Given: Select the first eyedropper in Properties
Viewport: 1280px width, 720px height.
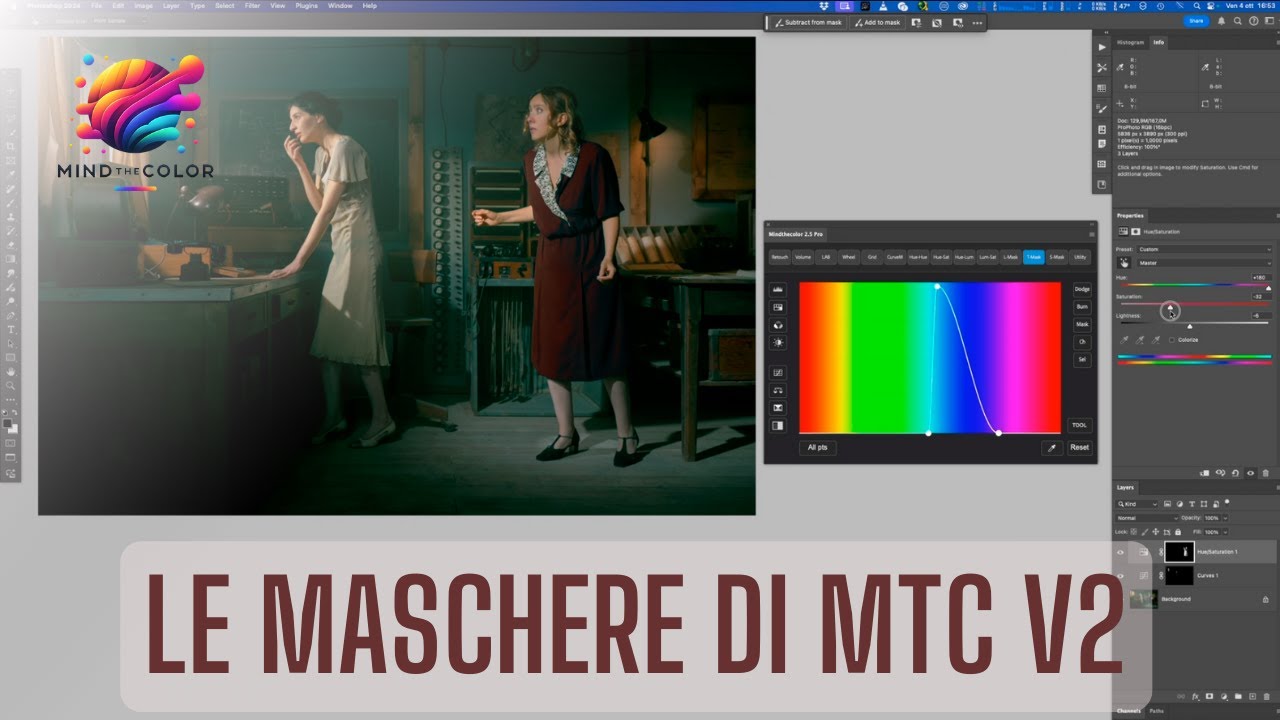Looking at the screenshot, I should click(x=1125, y=340).
